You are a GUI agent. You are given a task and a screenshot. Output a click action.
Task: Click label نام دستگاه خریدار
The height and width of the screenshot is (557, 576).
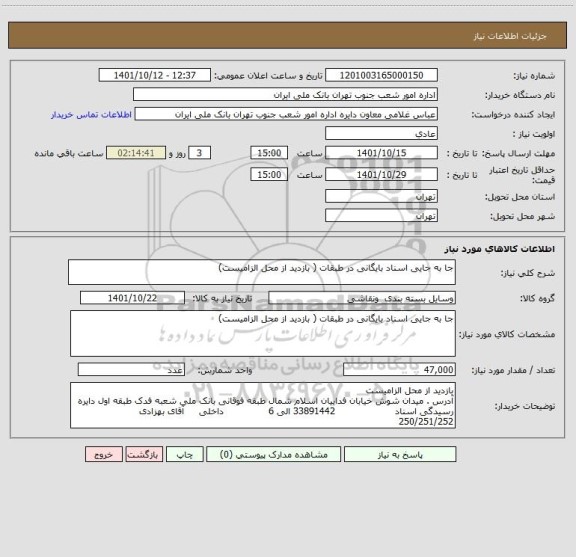click(x=519, y=95)
